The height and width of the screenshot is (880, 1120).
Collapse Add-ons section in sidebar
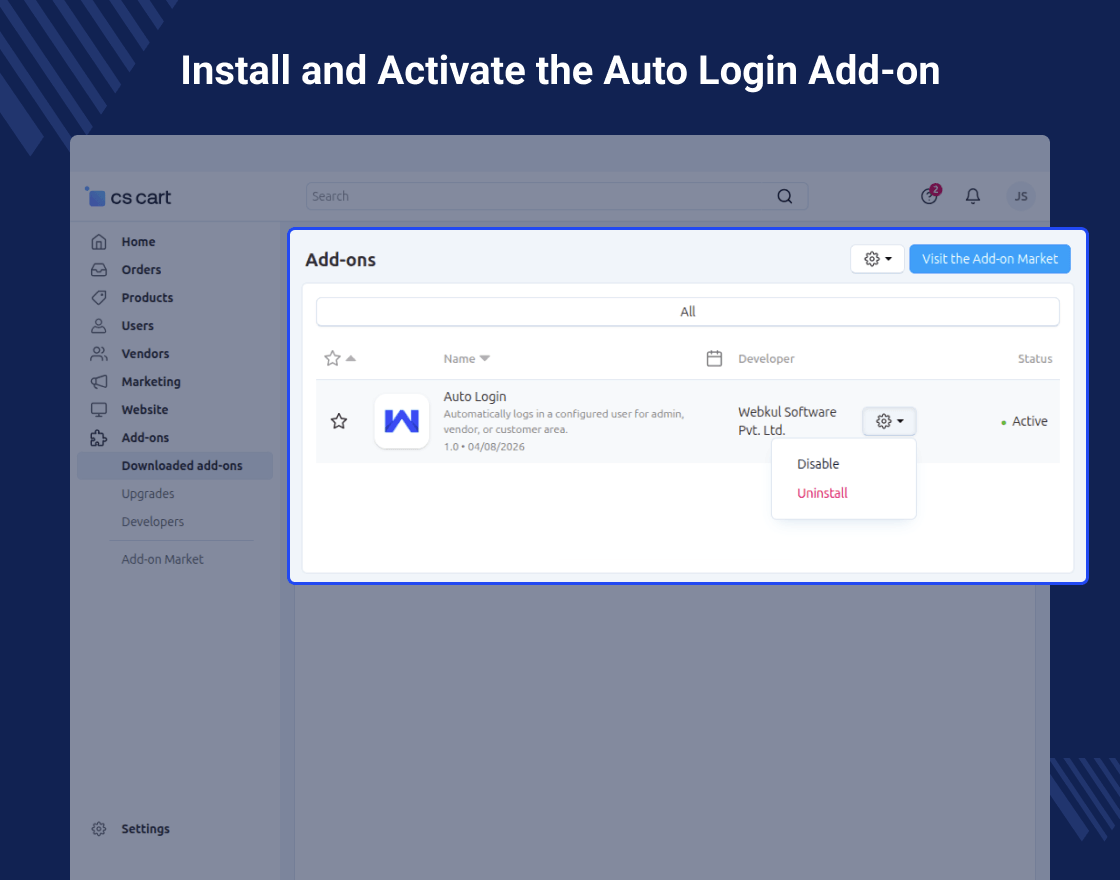point(145,438)
